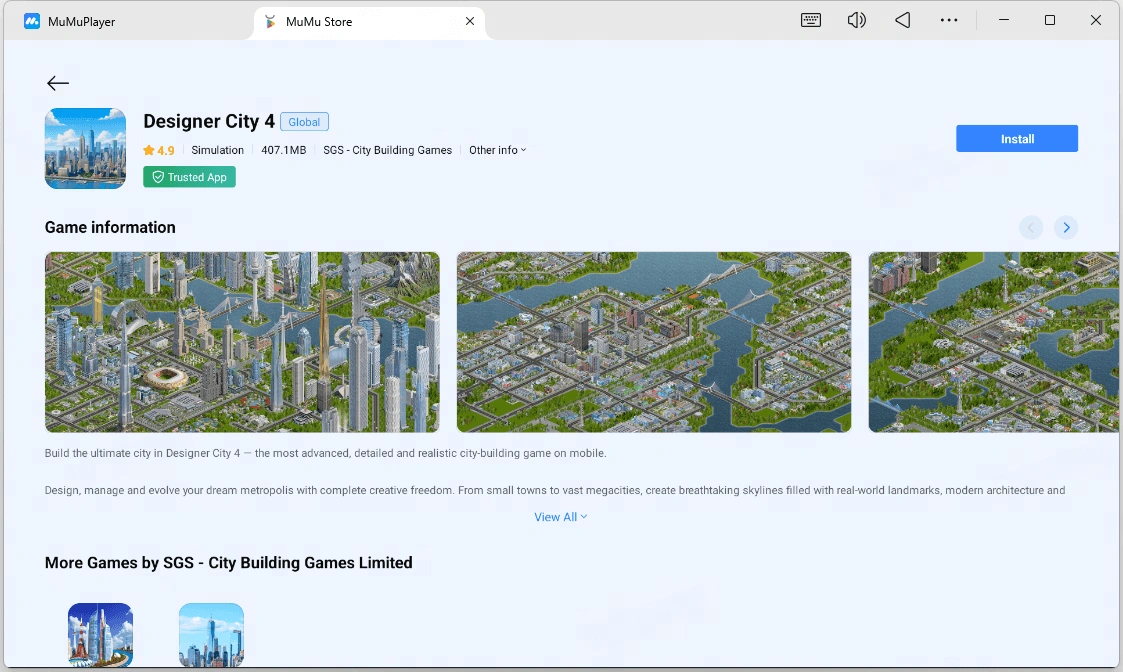
Task: Open the first skyscraper city screenshot
Action: click(x=242, y=342)
